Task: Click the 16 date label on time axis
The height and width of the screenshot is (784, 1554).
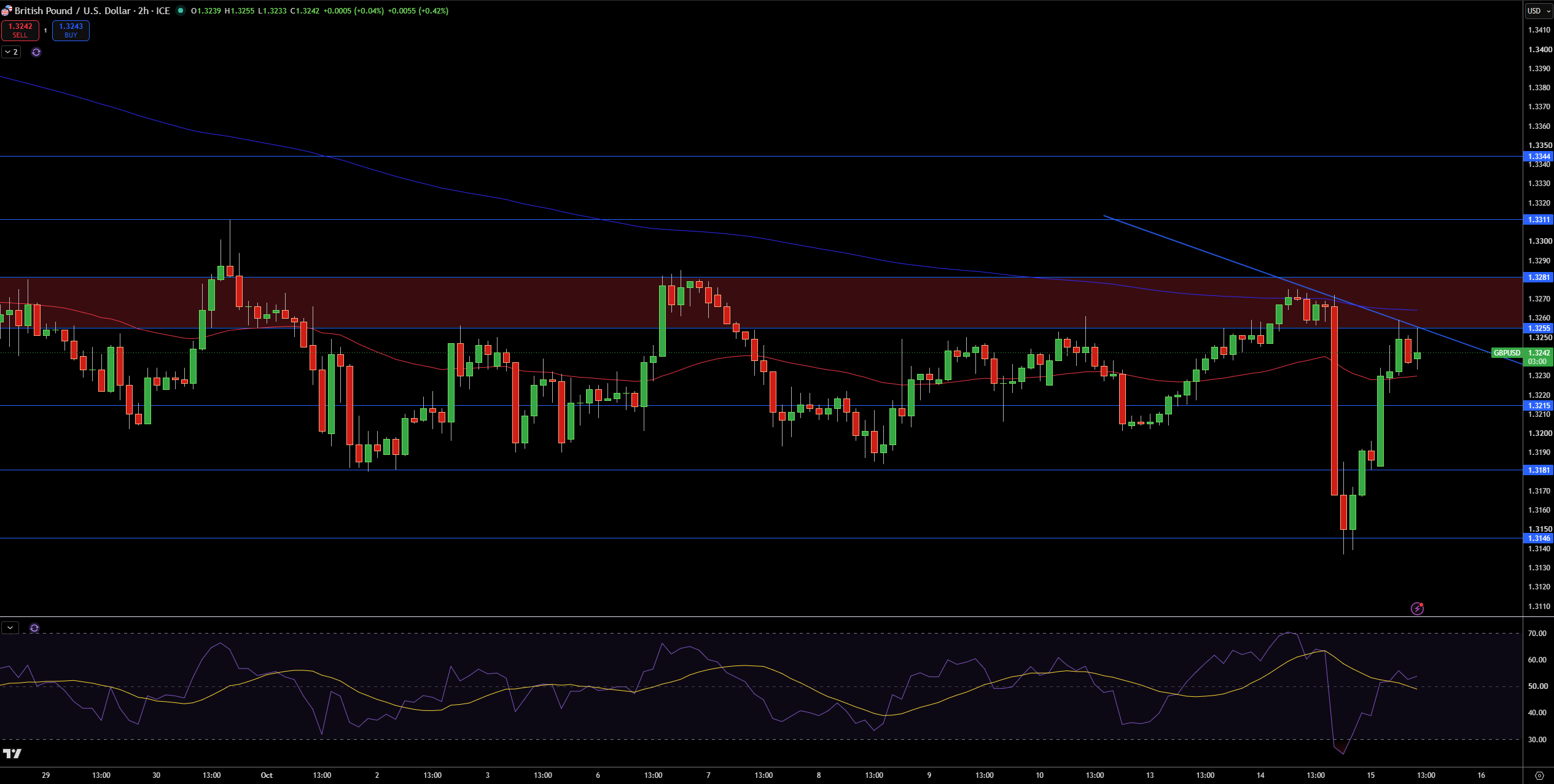Action: (1481, 775)
